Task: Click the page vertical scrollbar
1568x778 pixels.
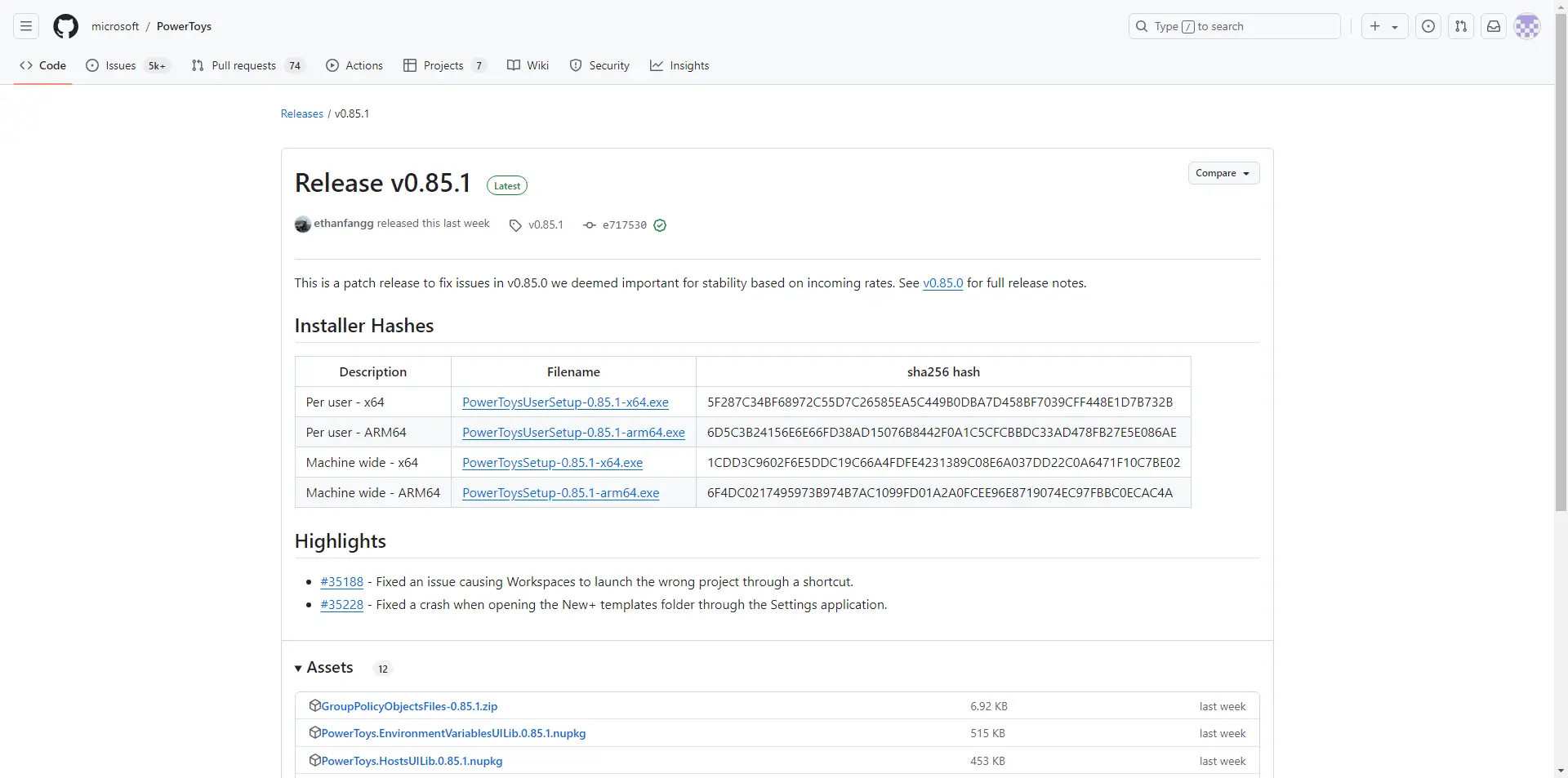Action: [1561, 263]
